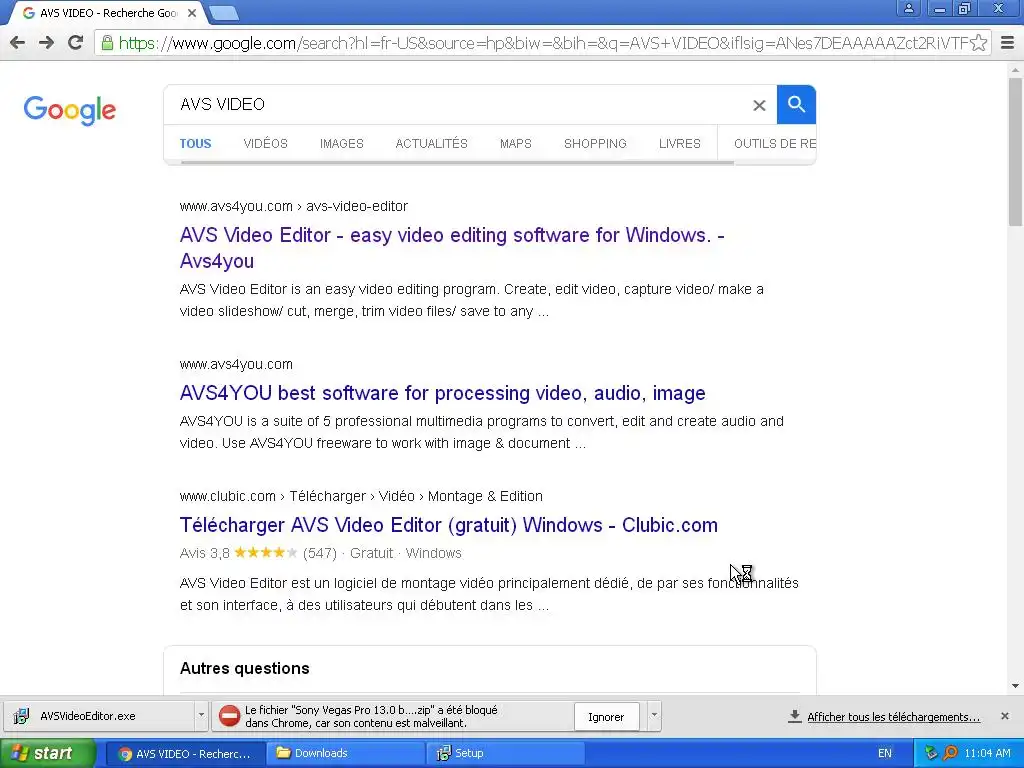Click the red blocked-download warning icon
Viewport: 1024px width, 768px height.
click(229, 716)
